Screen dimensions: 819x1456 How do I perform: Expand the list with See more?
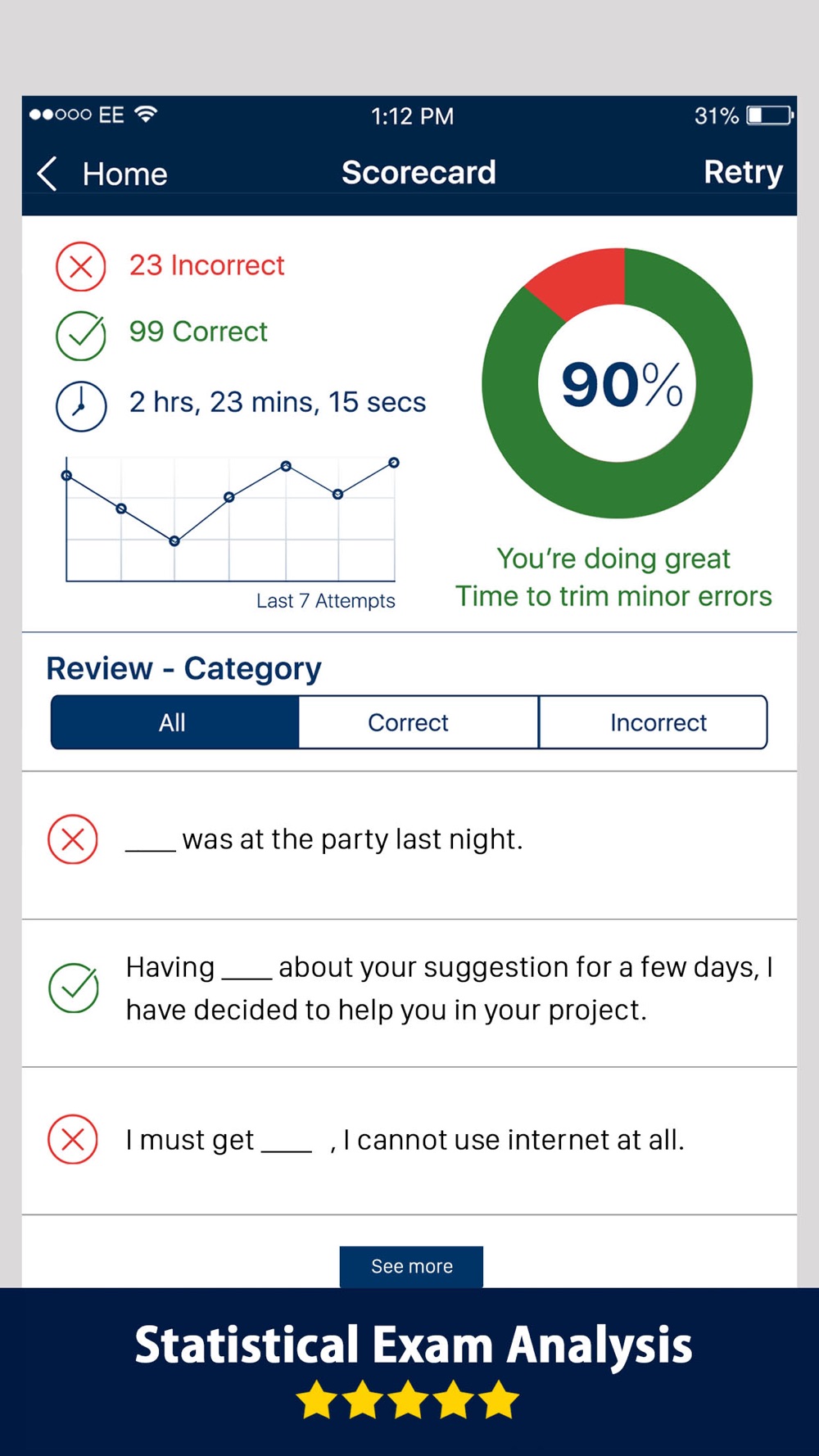pyautogui.click(x=411, y=1266)
